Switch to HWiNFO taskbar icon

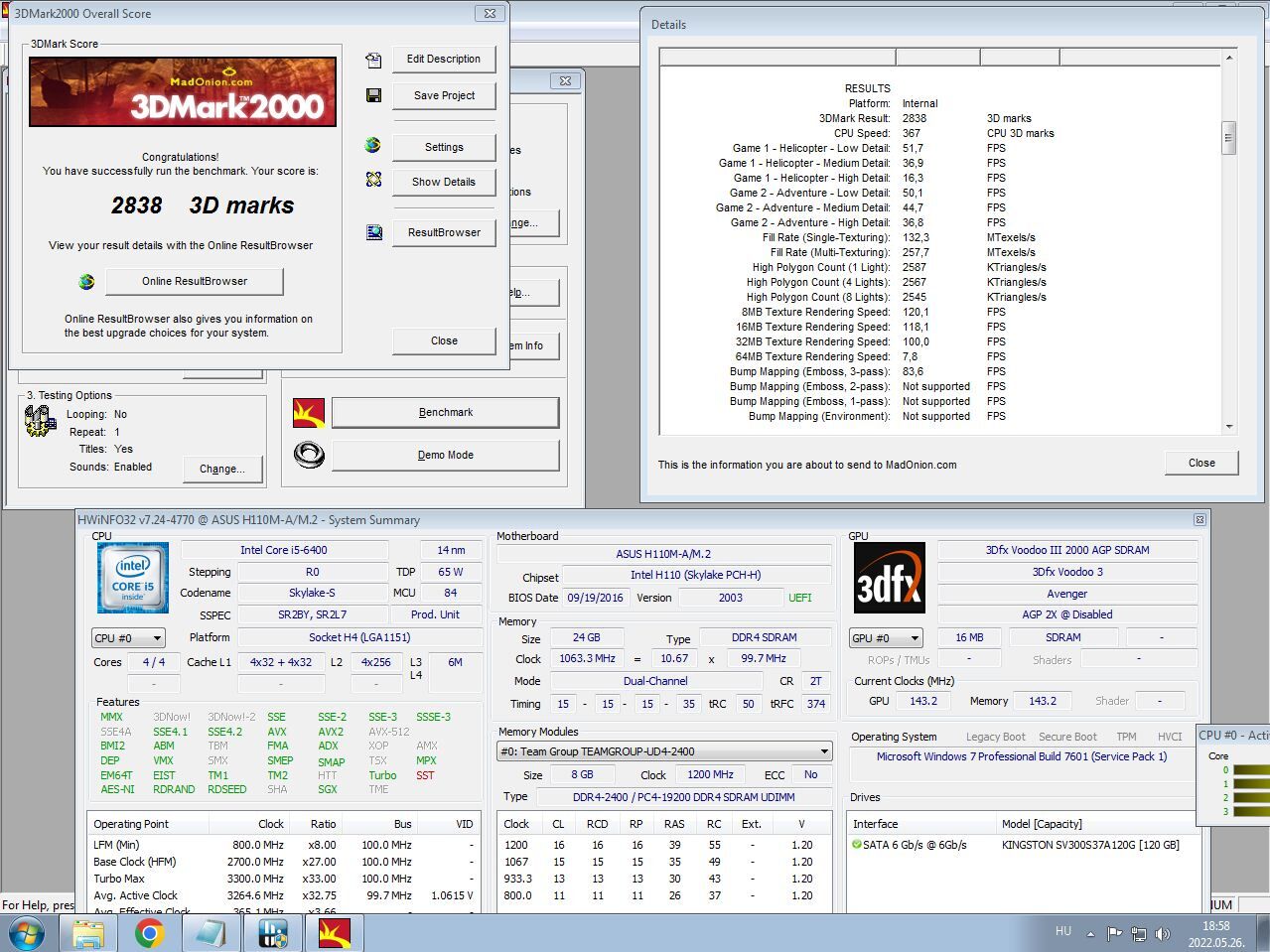(x=272, y=933)
